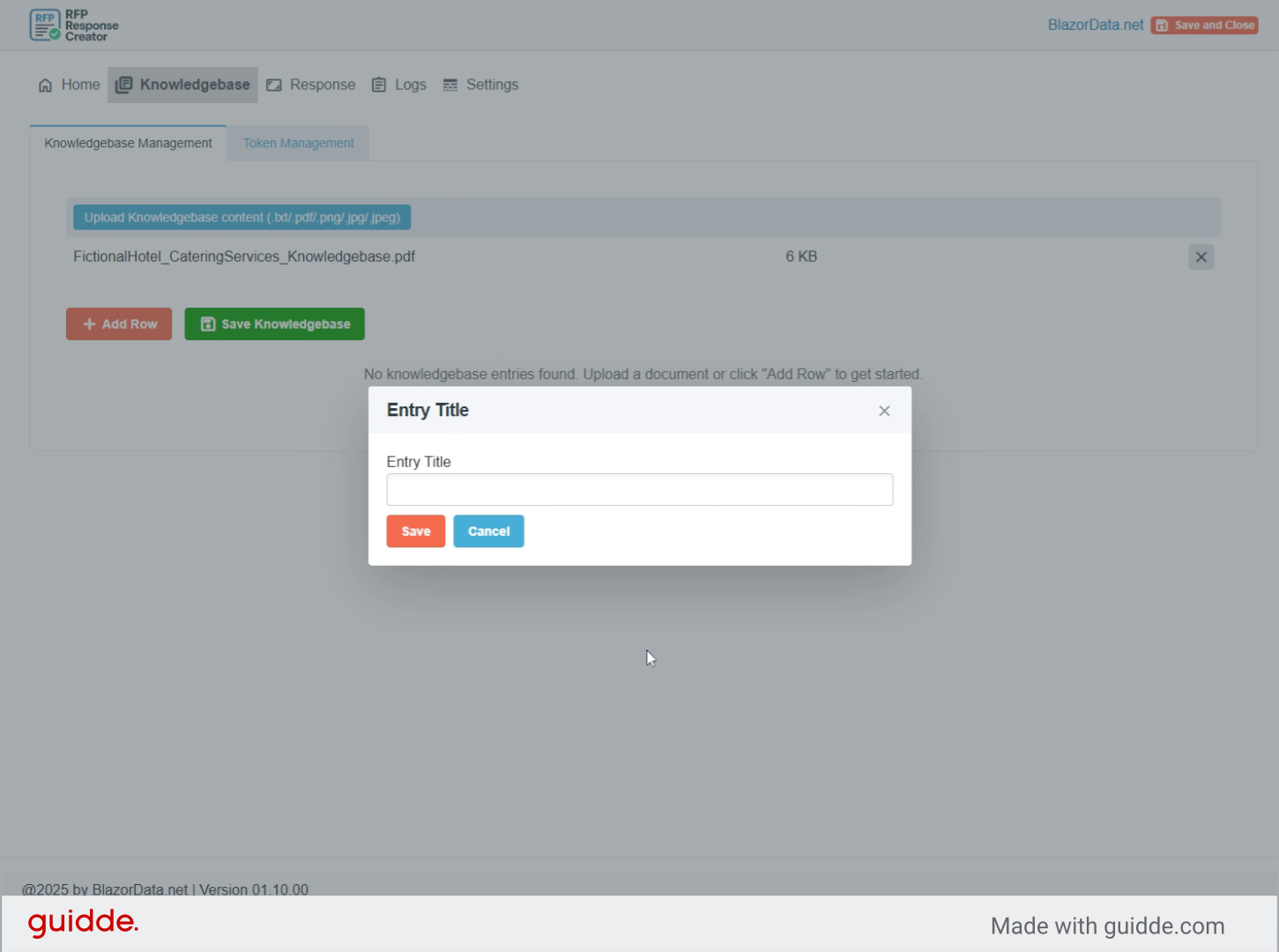The height and width of the screenshot is (952, 1279).
Task: Click the save icon on Save Knowledgebase
Action: [x=207, y=324]
